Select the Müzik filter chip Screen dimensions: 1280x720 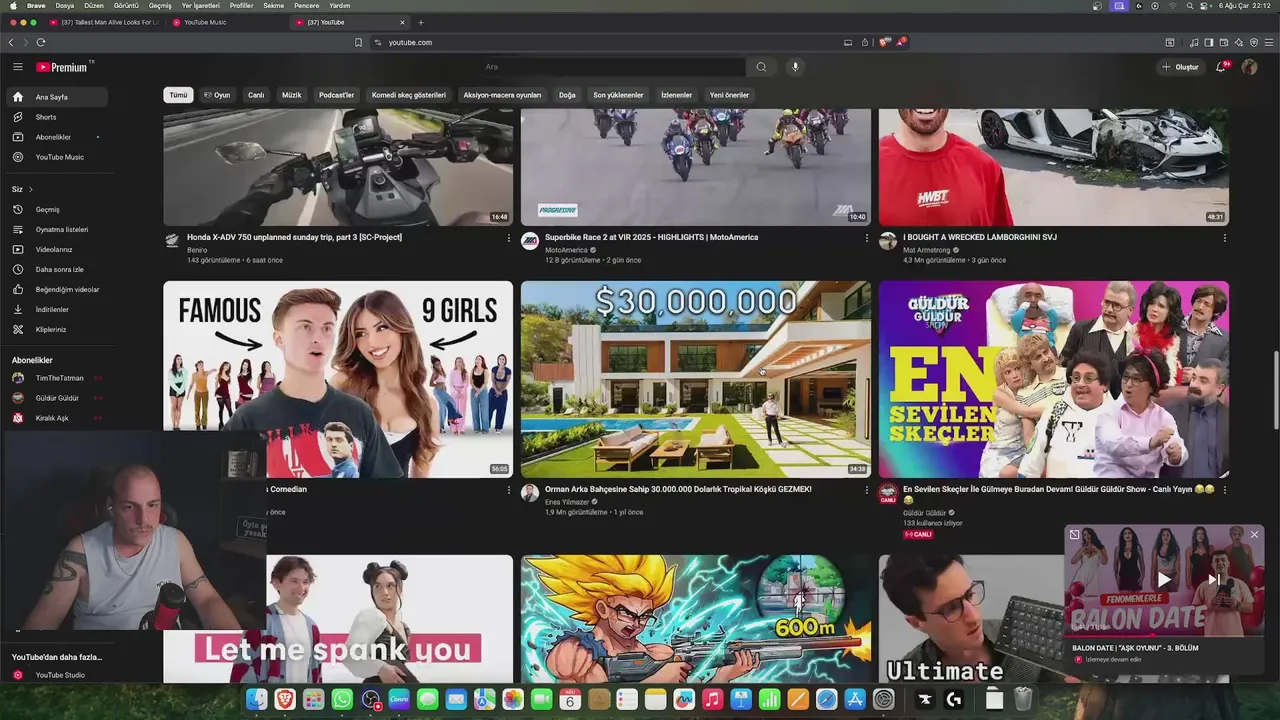coord(292,95)
